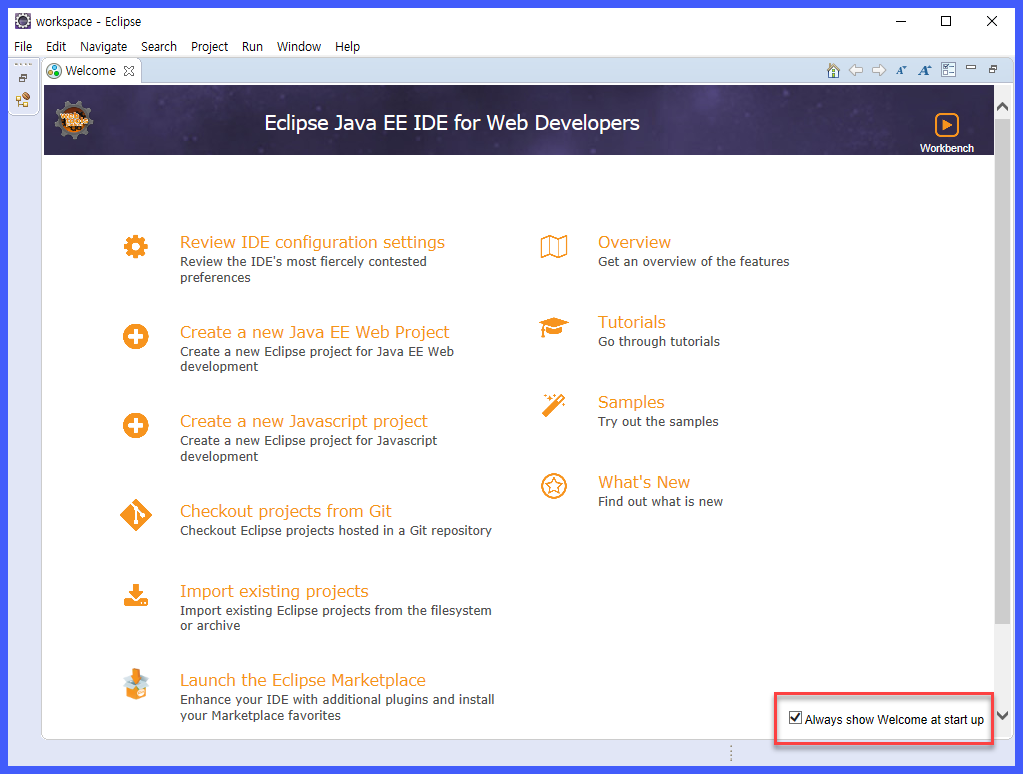The height and width of the screenshot is (774, 1023).
Task: Click the Restore icon in left trim stack
Action: tap(23, 78)
